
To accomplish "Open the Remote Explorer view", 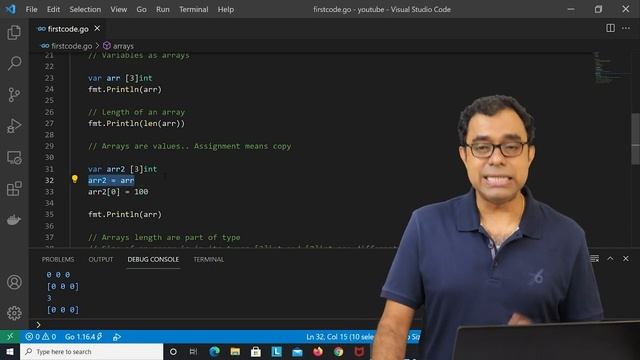I will click(x=14, y=158).
